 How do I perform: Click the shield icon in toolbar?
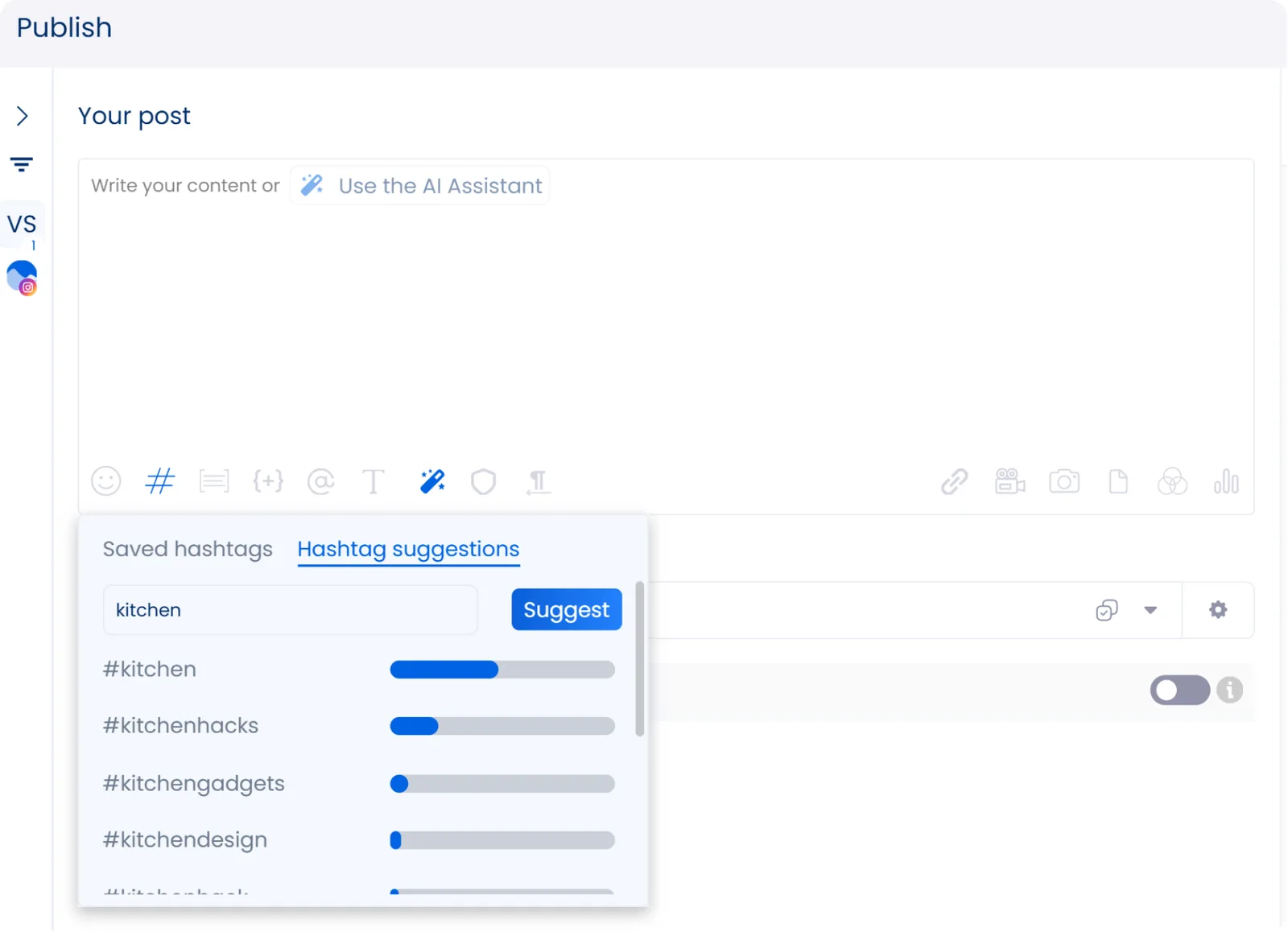[x=483, y=481]
